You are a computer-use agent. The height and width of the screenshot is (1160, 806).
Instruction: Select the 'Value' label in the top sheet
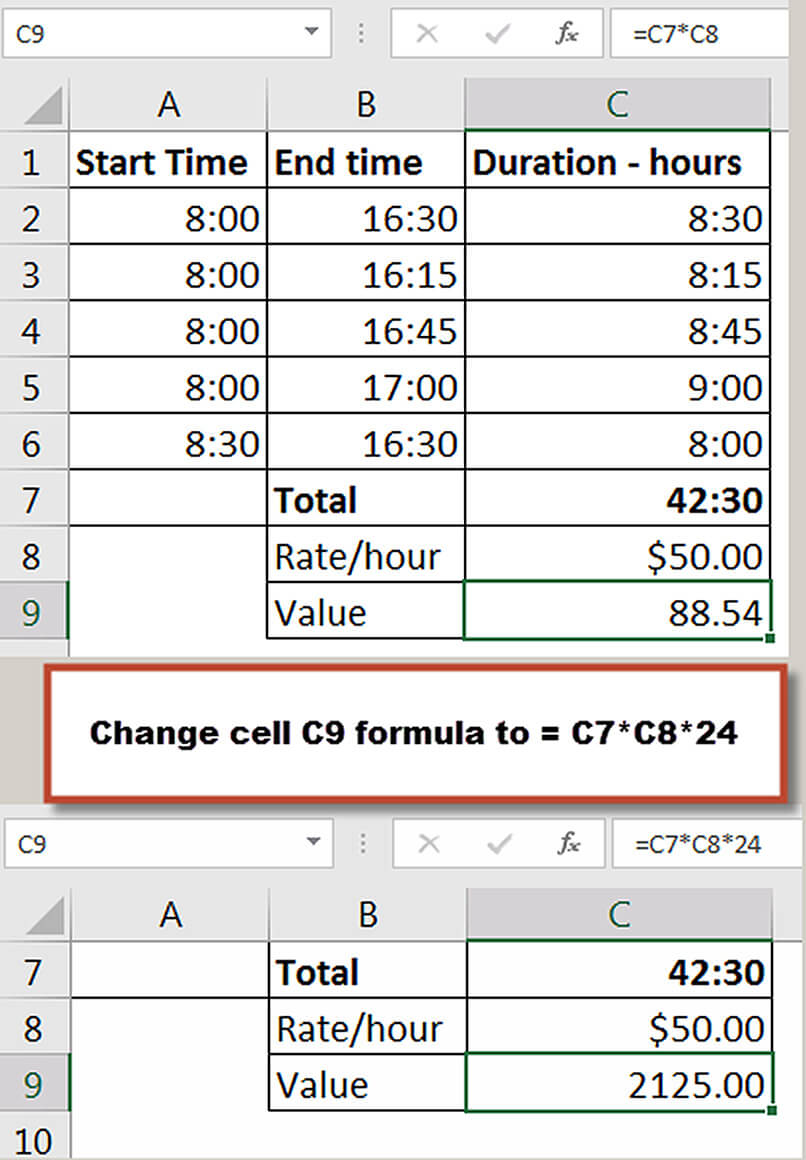pos(366,611)
